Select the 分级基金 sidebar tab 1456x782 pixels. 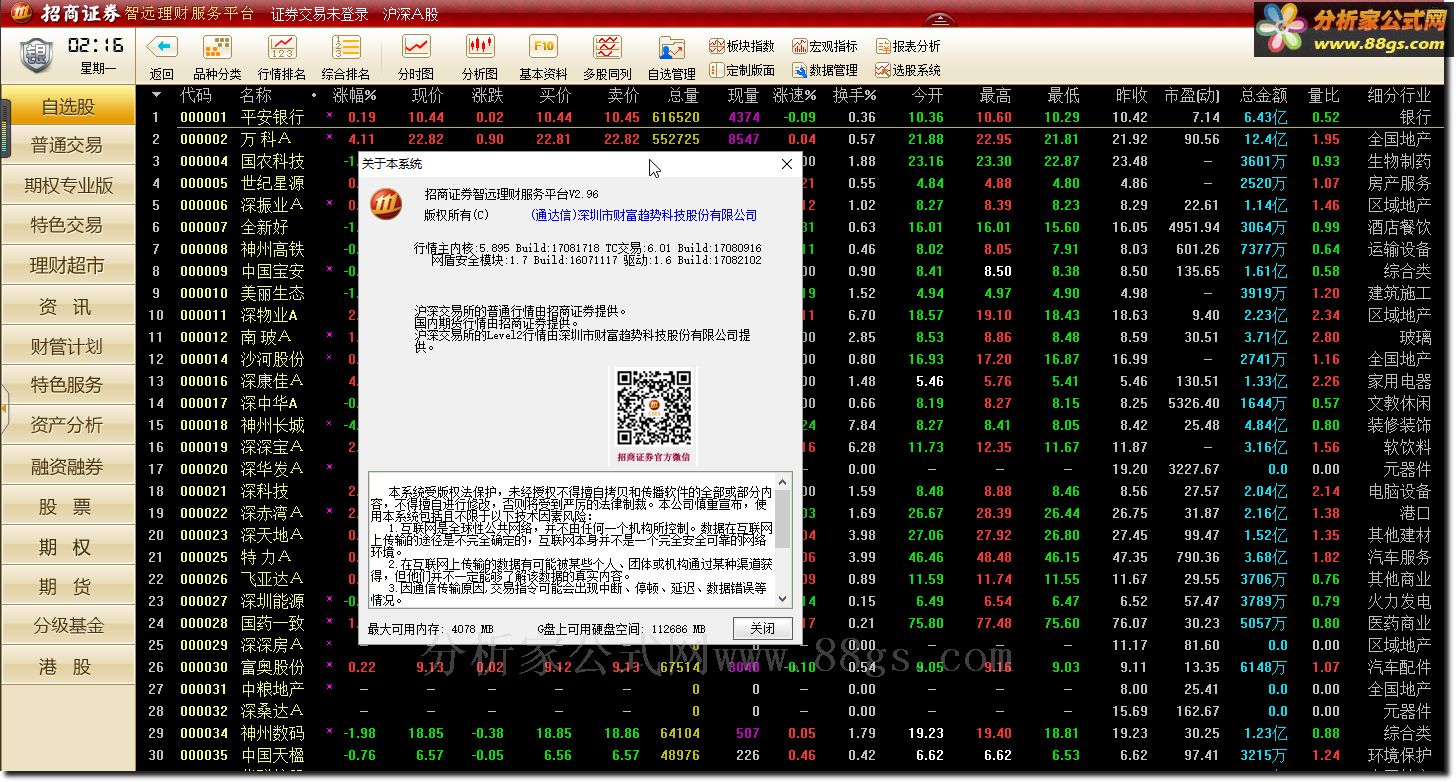pos(68,626)
